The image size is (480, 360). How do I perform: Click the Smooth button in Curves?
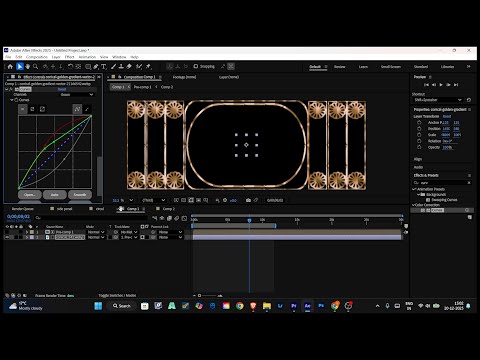[80, 194]
